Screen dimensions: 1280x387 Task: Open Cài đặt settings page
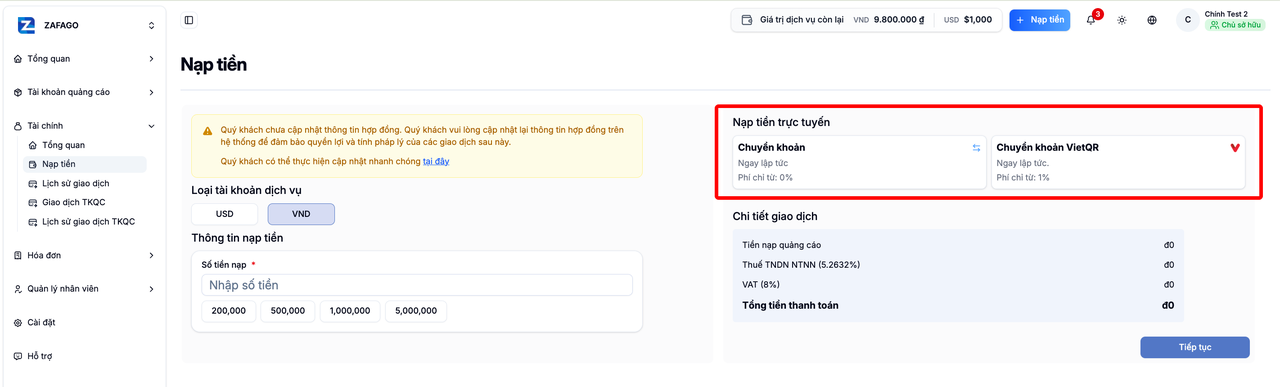(84, 323)
